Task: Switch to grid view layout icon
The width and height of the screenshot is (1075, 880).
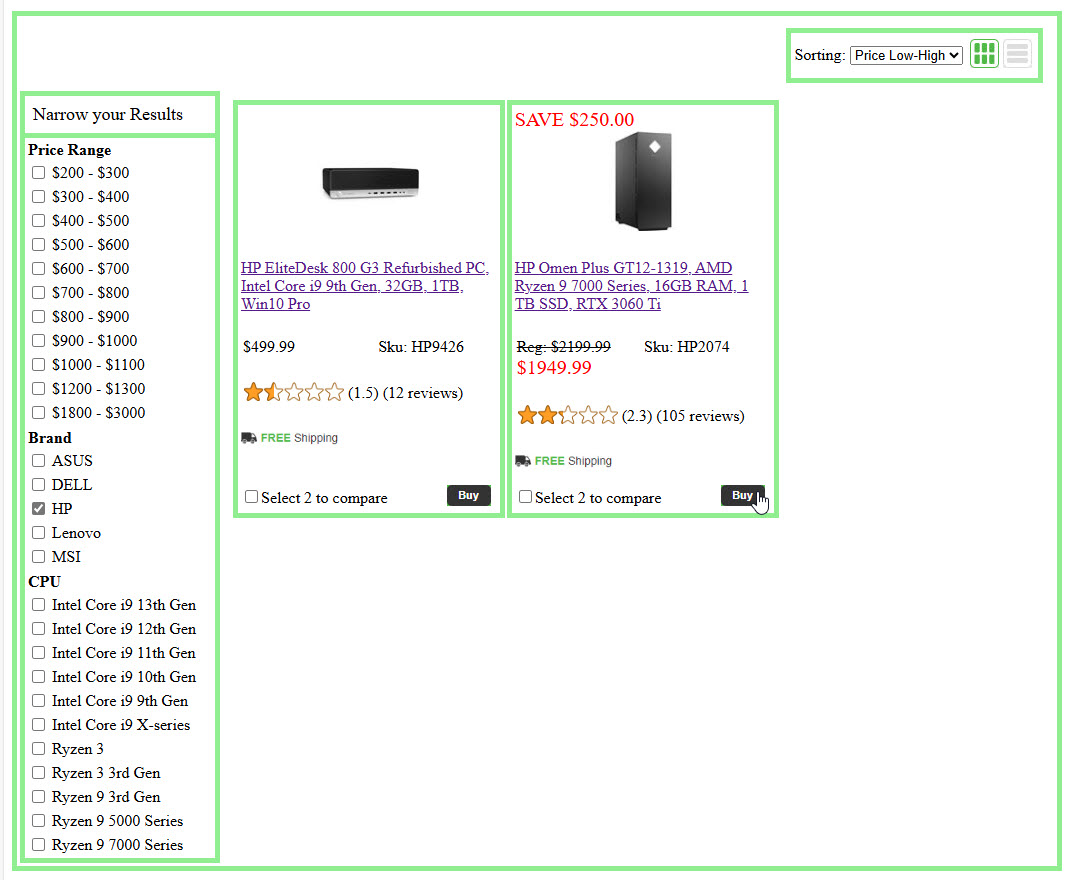Action: click(x=984, y=54)
